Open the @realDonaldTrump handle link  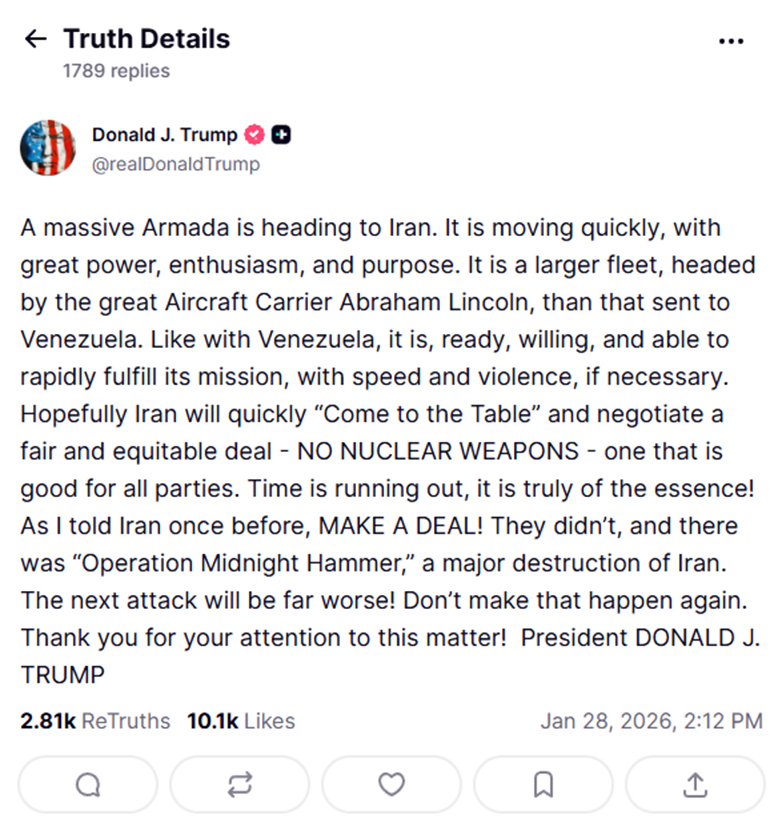coord(175,164)
